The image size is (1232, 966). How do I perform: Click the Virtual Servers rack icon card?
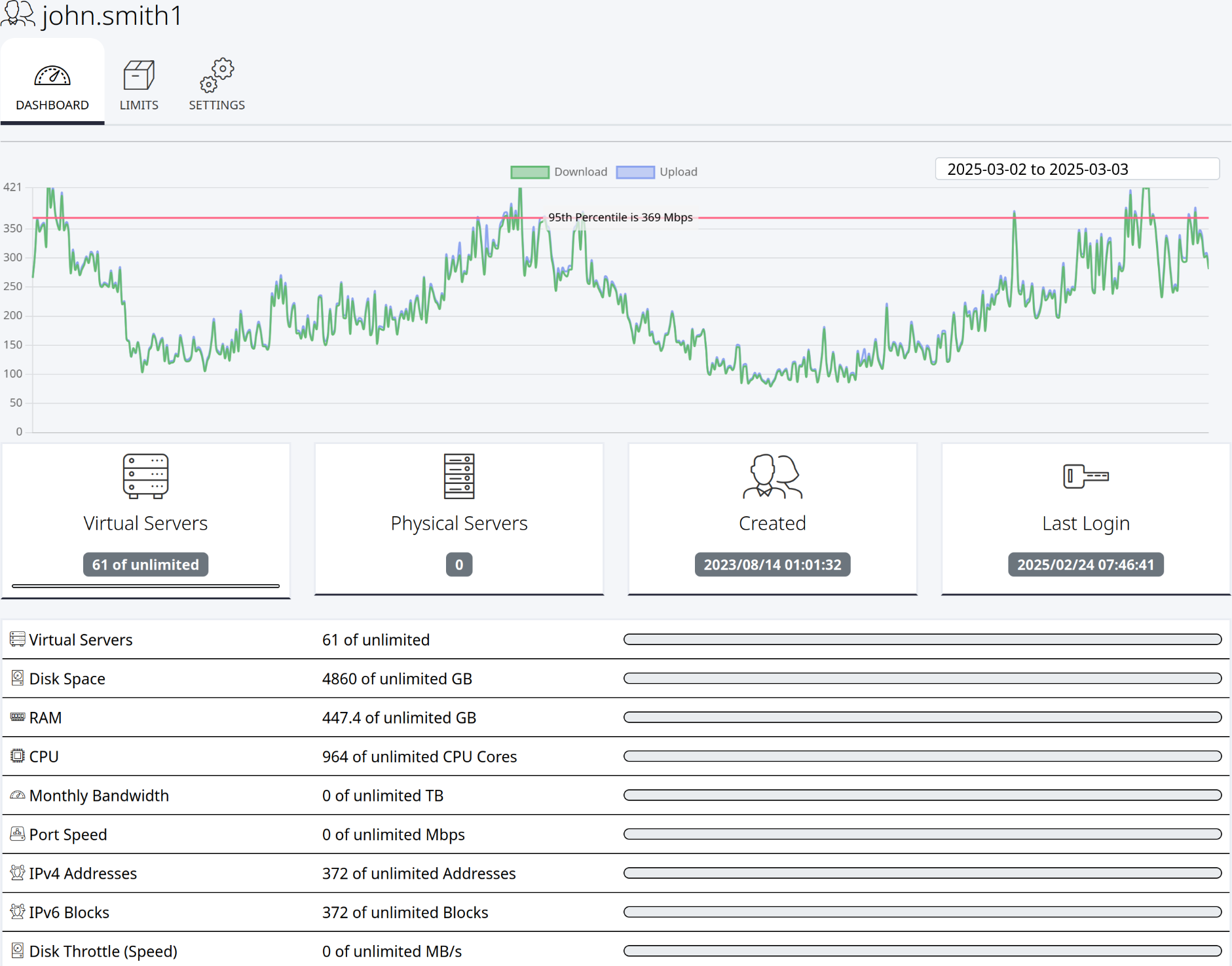coord(145,476)
